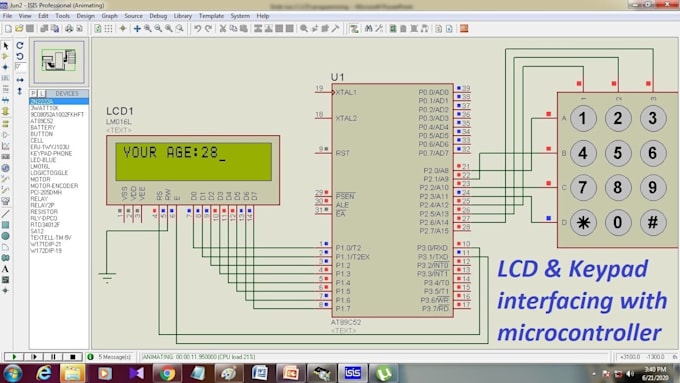Open a design using the folder icon
680x383 pixels.
pos(19,29)
